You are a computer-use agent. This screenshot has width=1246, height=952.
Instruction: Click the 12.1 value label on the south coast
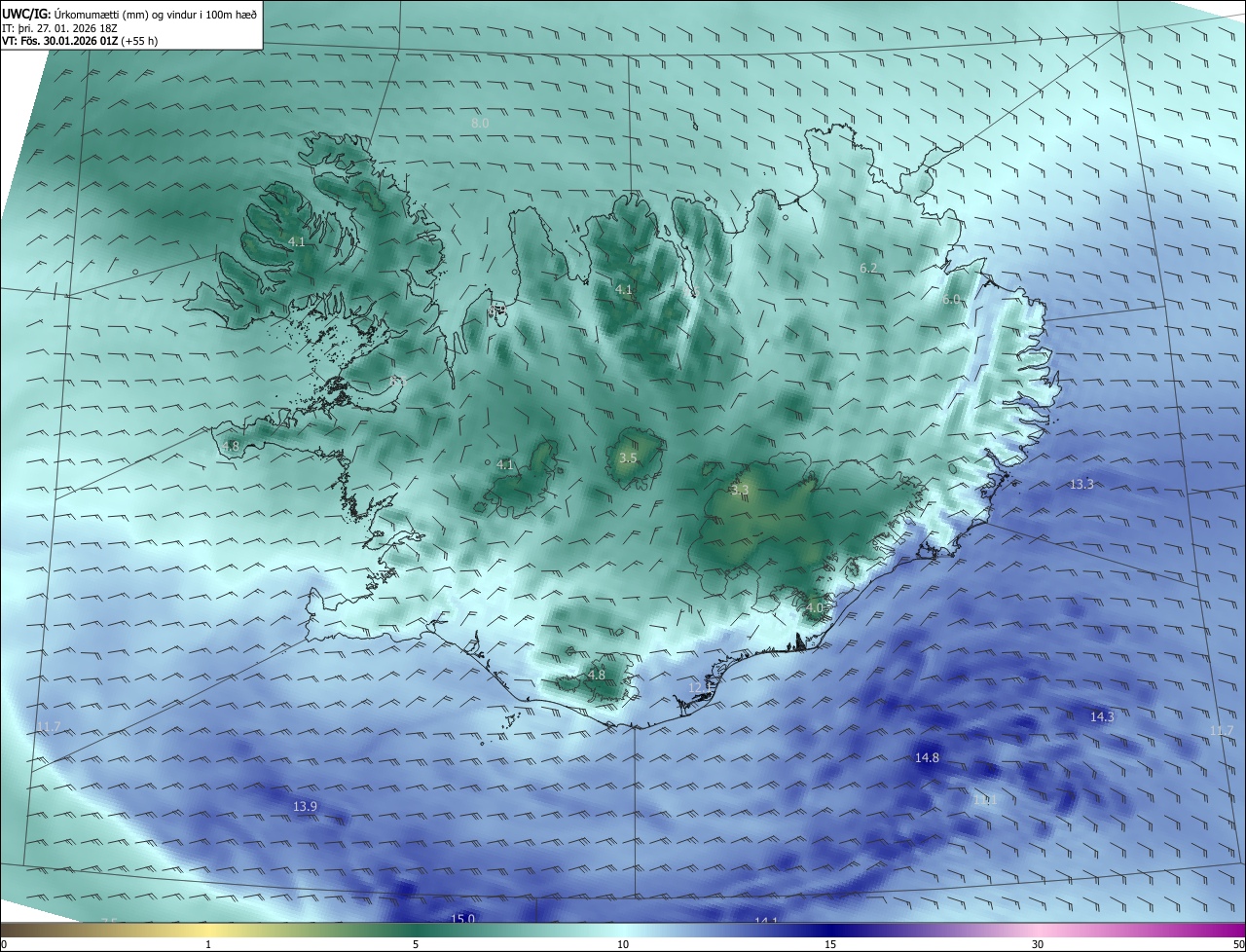[x=701, y=687]
